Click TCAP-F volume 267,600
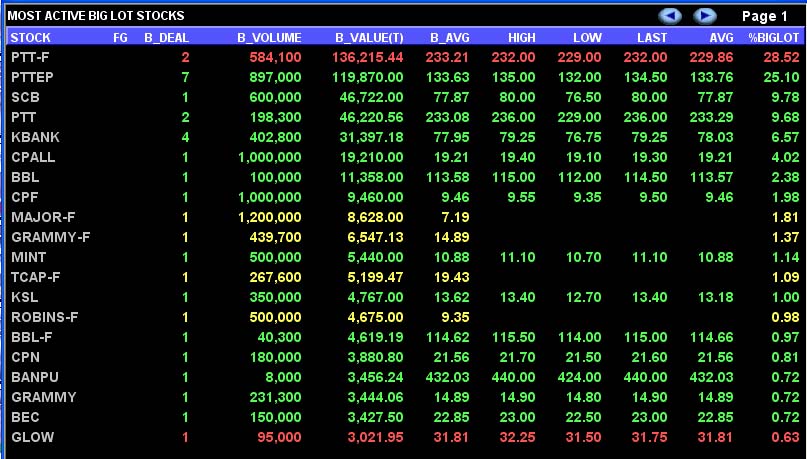Screen dimensions: 807x459 coord(275,277)
